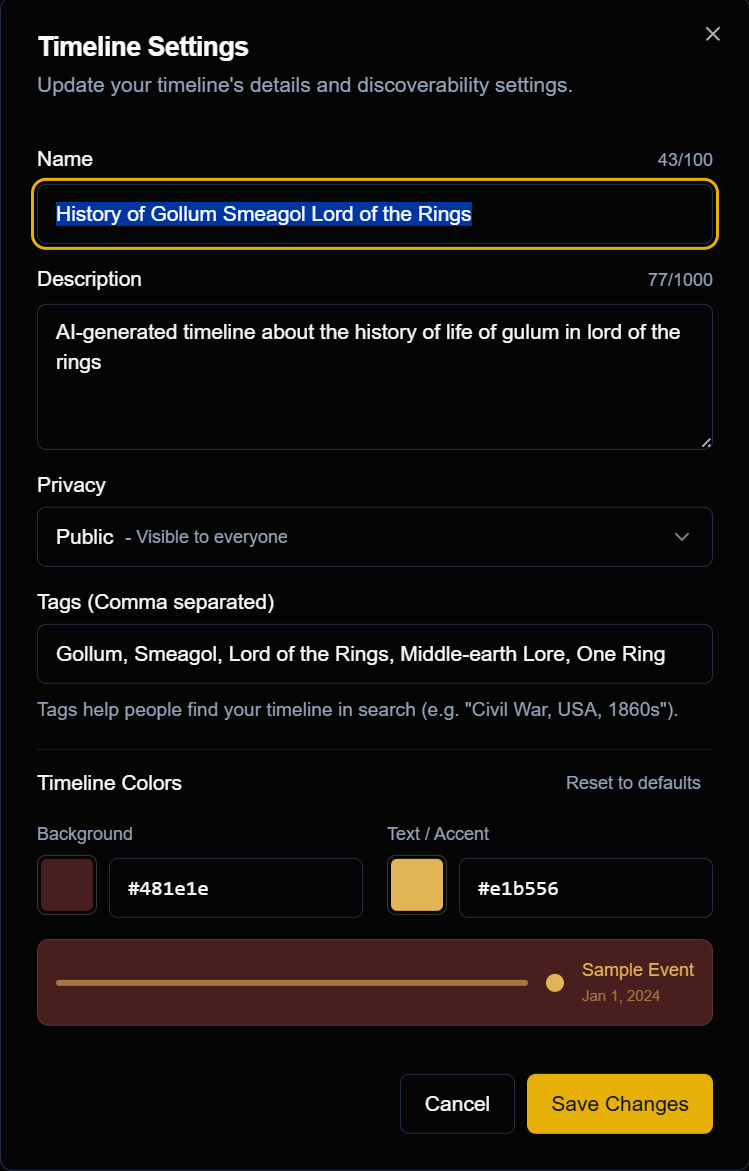Image resolution: width=749 pixels, height=1171 pixels.
Task: Click inside the Description text area
Action: click(375, 375)
